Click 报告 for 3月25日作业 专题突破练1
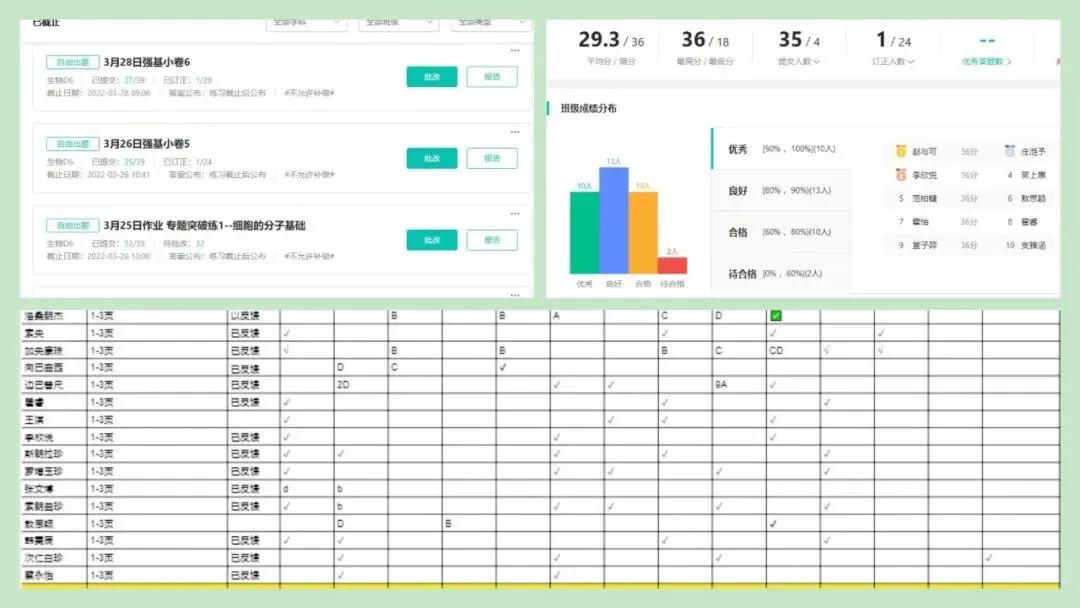Image resolution: width=1080 pixels, height=608 pixels. click(492, 240)
